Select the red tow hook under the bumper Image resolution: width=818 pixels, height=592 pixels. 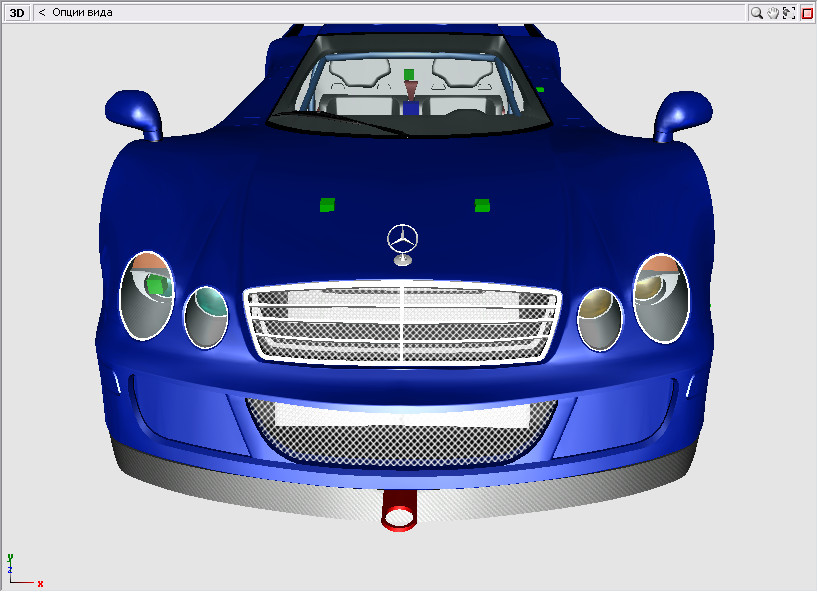tap(399, 511)
